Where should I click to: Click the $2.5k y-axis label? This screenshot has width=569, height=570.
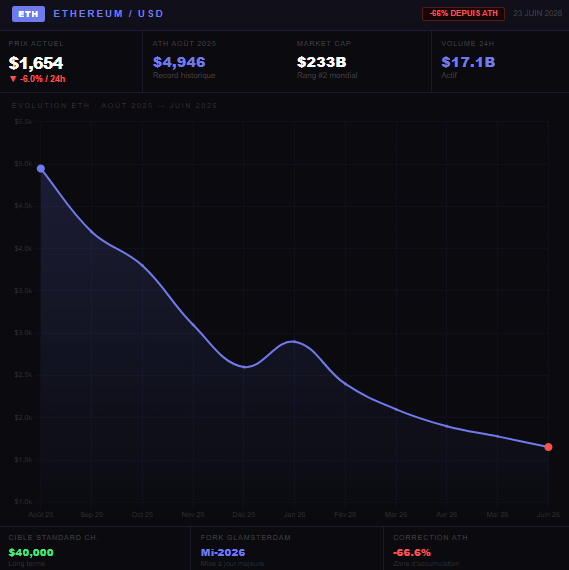point(23,375)
